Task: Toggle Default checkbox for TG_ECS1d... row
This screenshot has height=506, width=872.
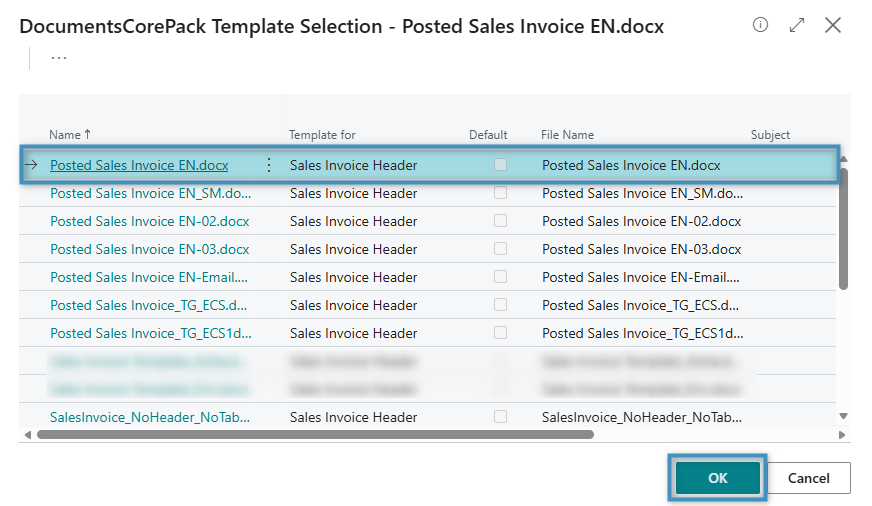Action: (x=501, y=333)
